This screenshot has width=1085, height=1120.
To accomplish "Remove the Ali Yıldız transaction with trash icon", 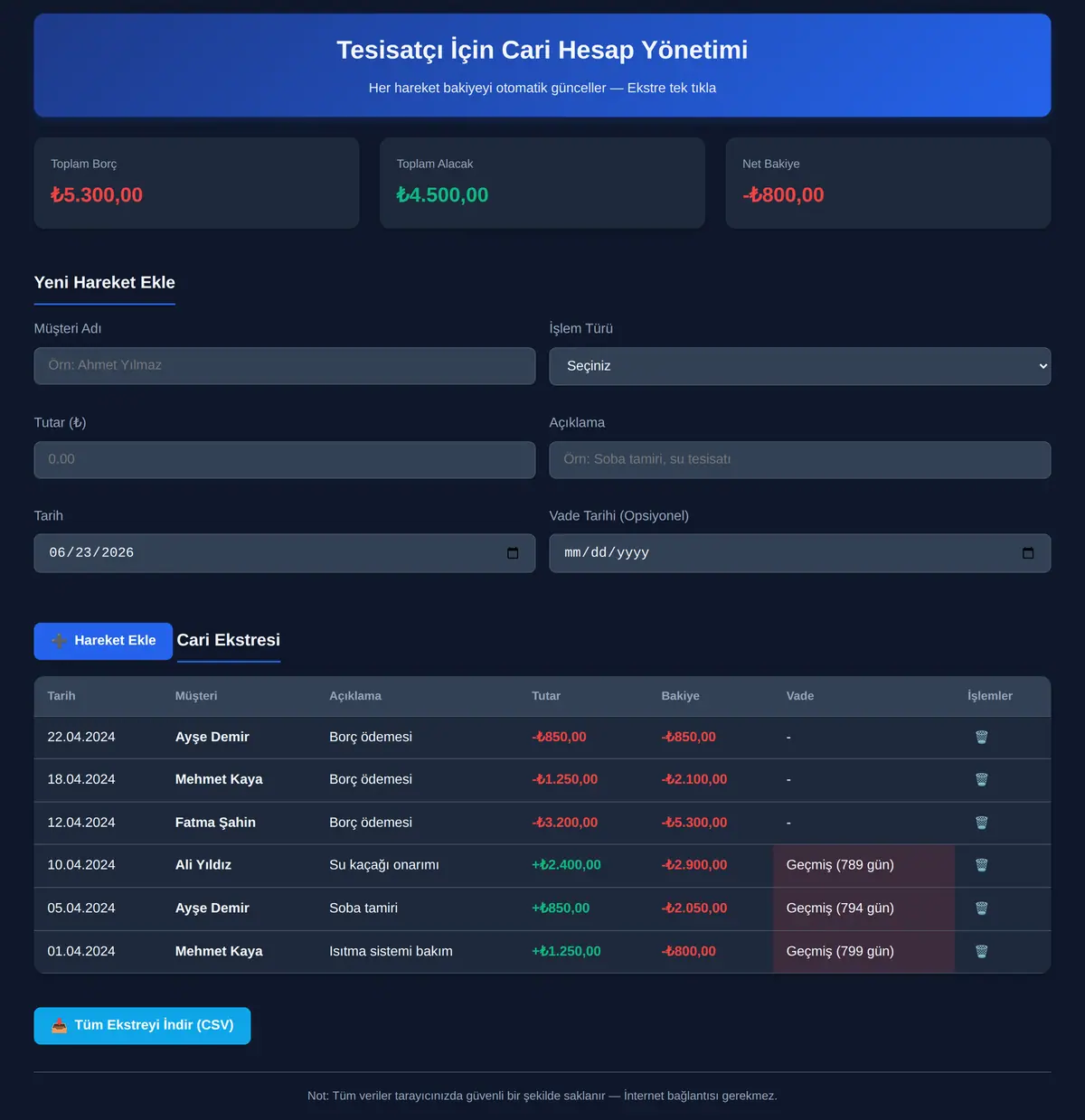I will tap(981, 866).
